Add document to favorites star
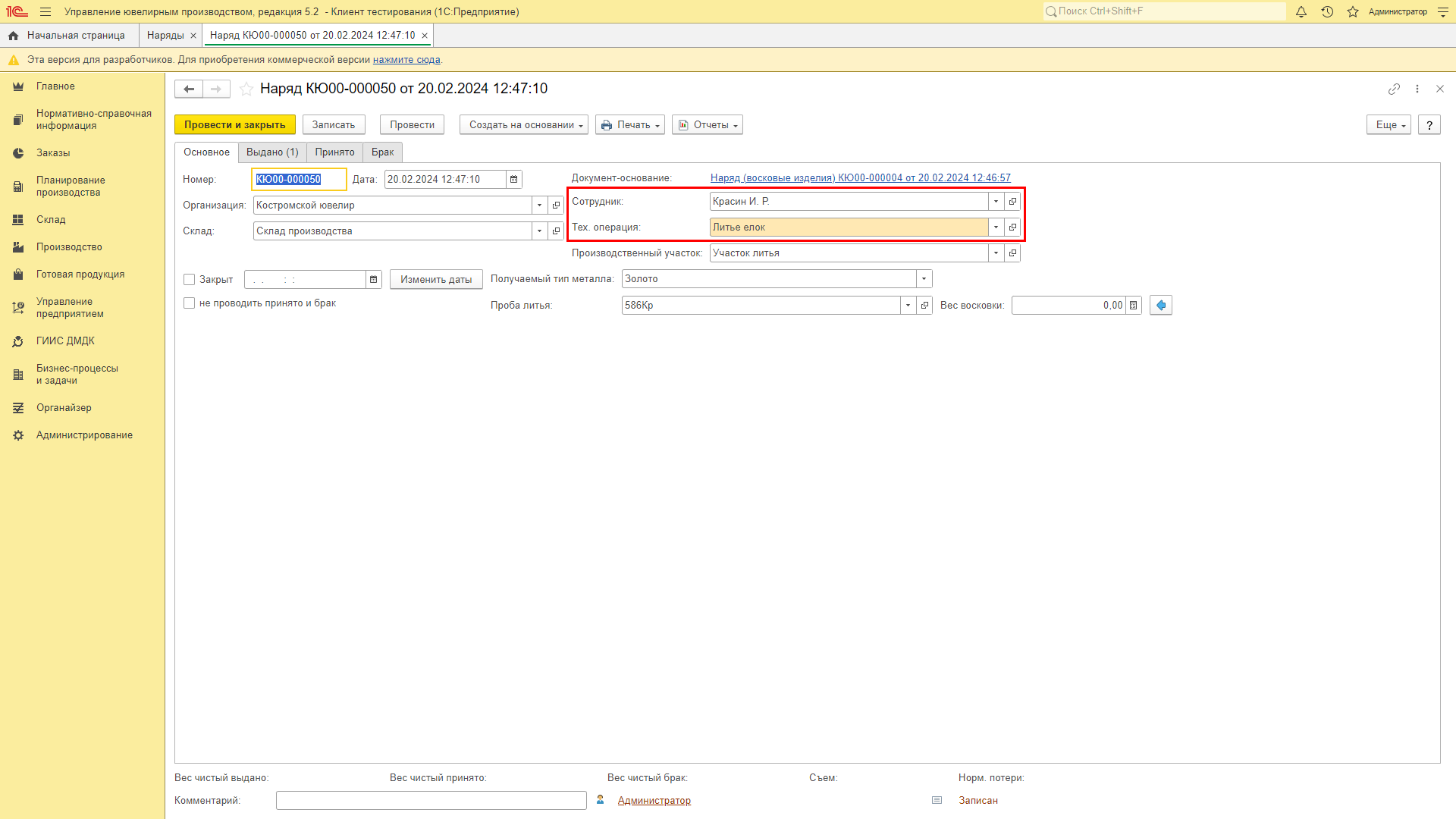1456x819 pixels. 246,89
